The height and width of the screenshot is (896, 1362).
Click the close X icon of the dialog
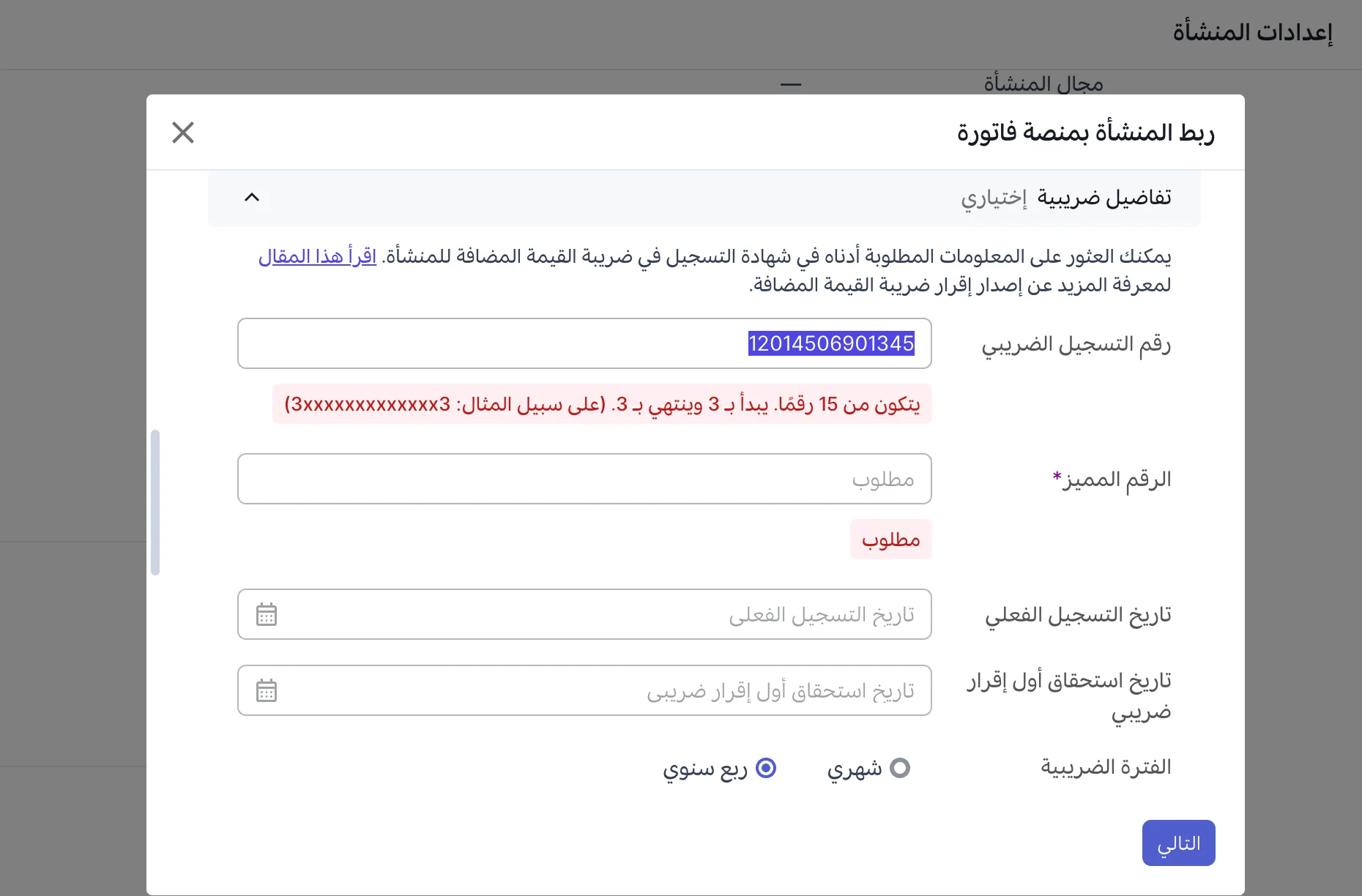(x=182, y=132)
